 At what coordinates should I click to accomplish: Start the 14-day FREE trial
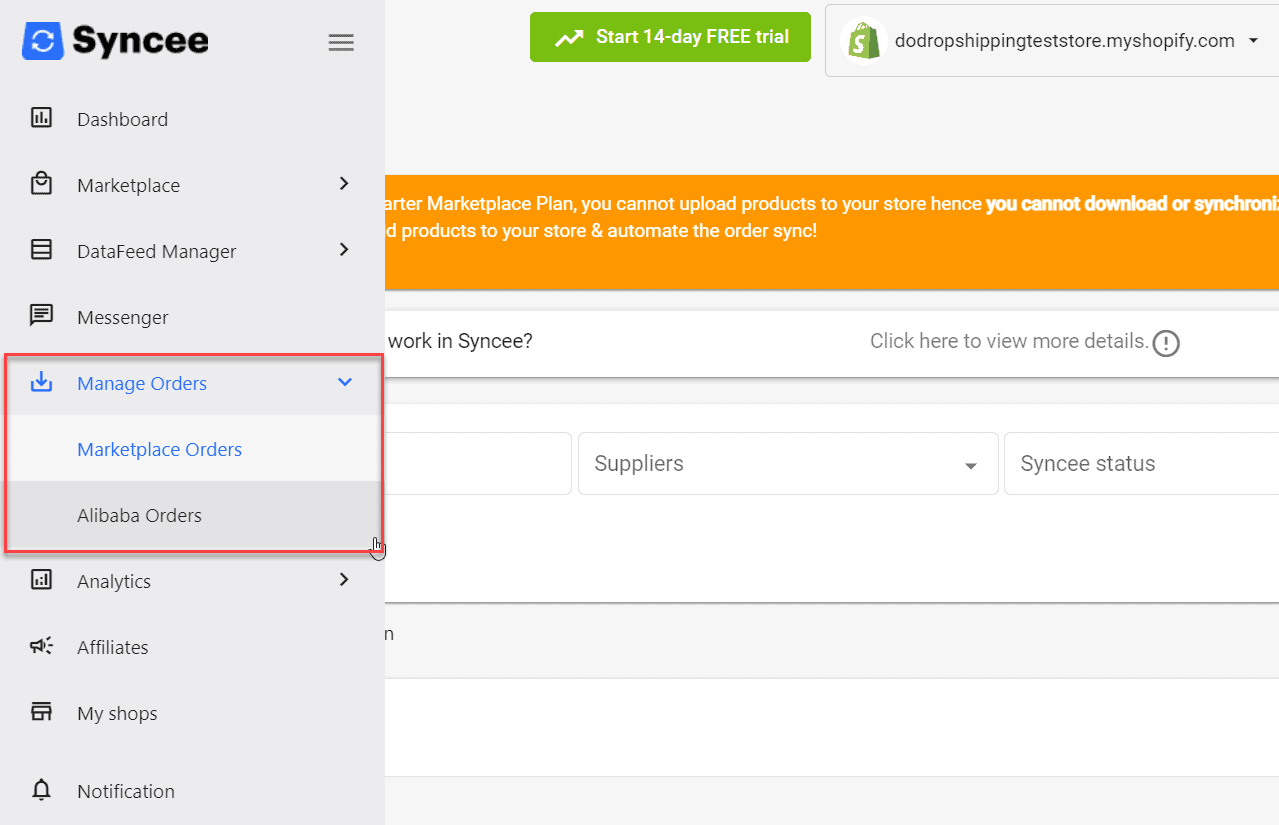(670, 38)
